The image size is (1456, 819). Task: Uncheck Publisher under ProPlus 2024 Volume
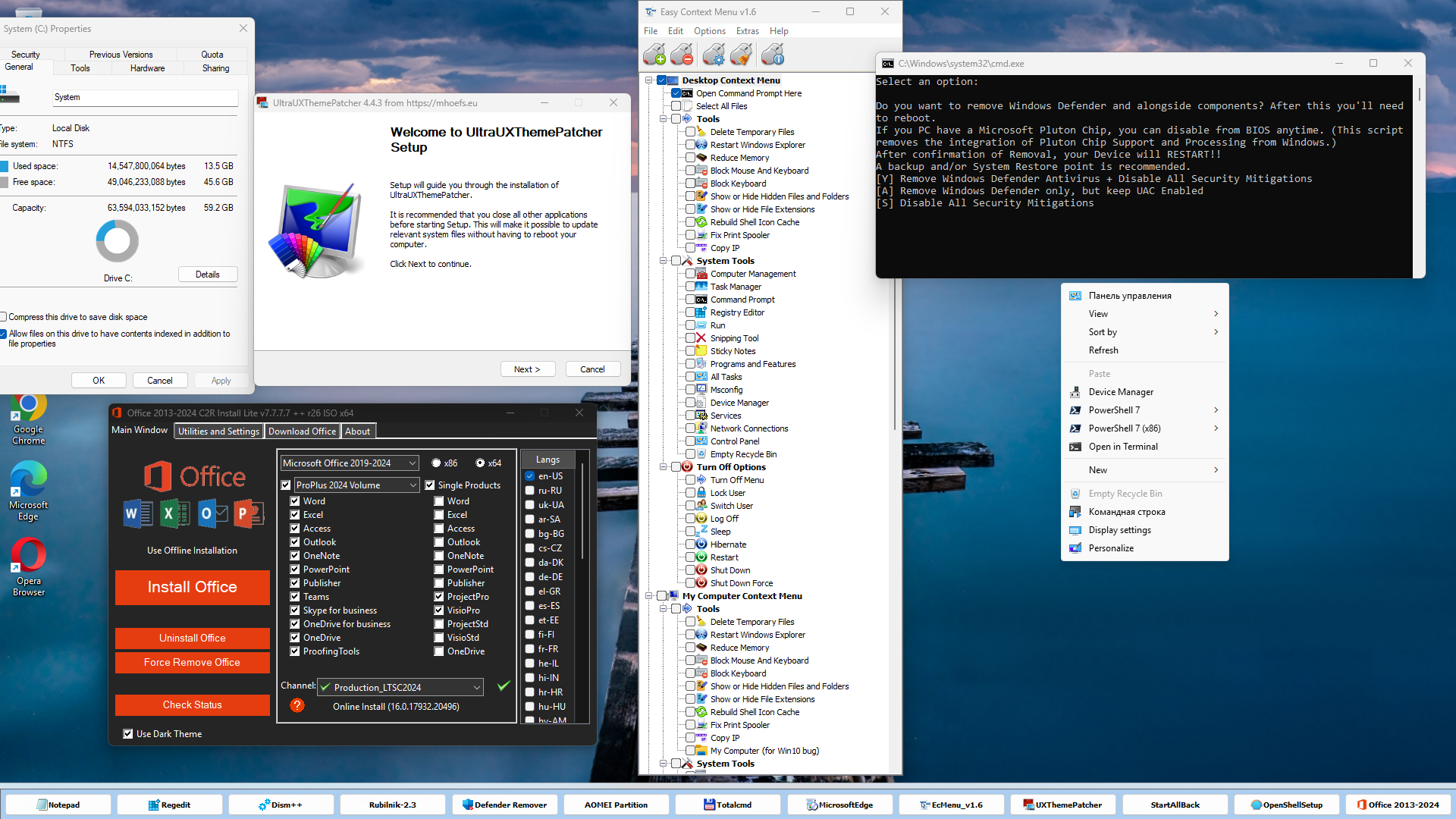click(295, 583)
